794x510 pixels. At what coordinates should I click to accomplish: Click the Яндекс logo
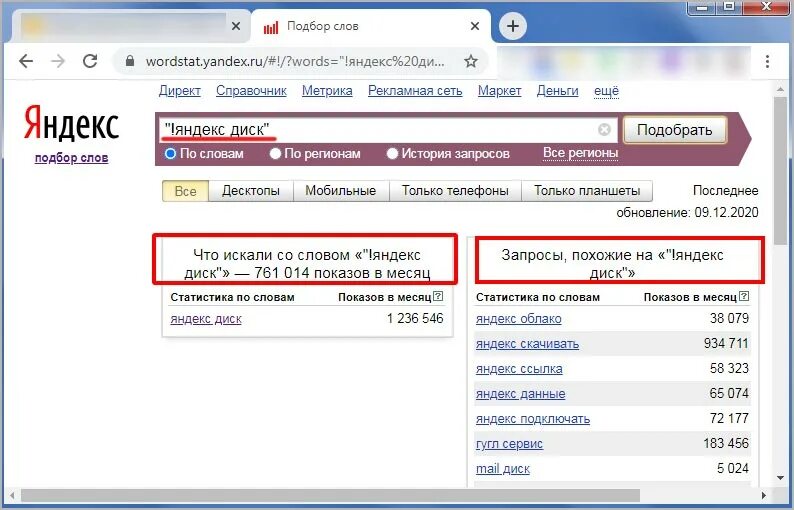tap(71, 124)
